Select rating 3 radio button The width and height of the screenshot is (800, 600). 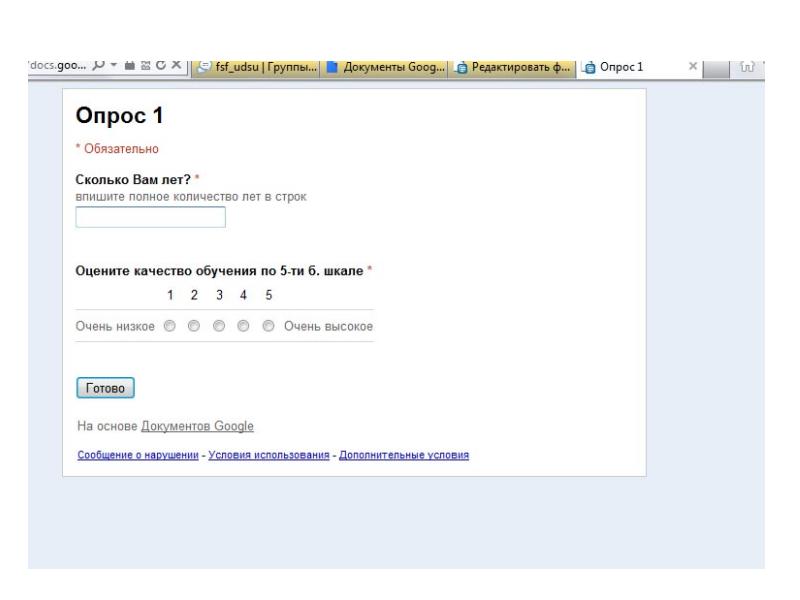point(219,326)
